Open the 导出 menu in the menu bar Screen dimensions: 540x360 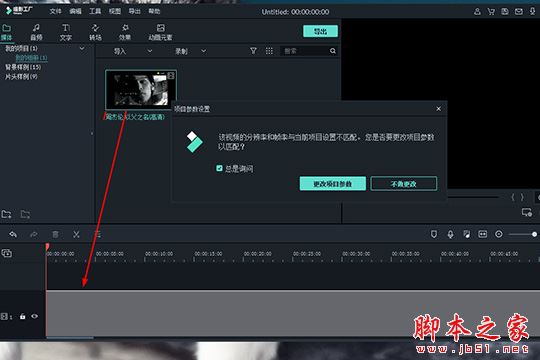(135, 11)
